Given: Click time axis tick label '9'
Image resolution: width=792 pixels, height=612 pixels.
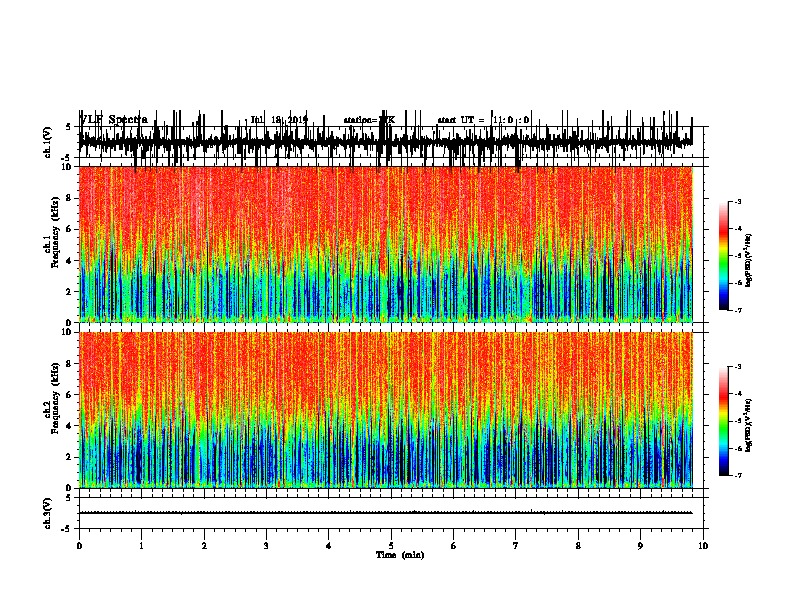Looking at the screenshot, I should tap(640, 546).
